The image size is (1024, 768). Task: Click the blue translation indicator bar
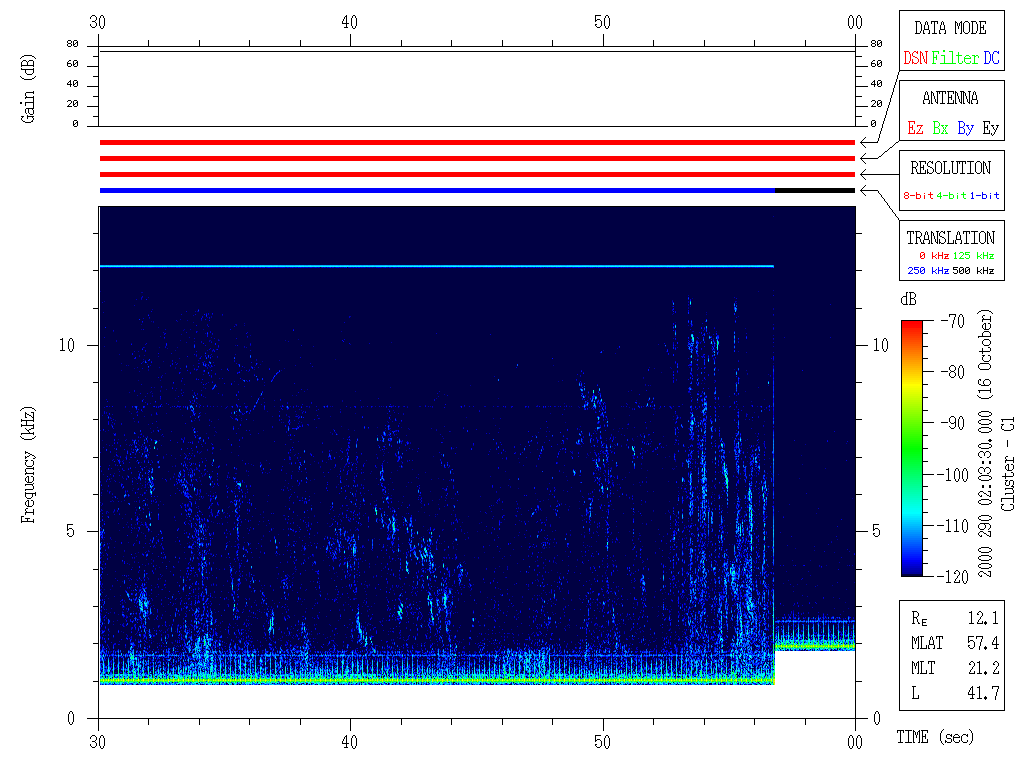437,190
